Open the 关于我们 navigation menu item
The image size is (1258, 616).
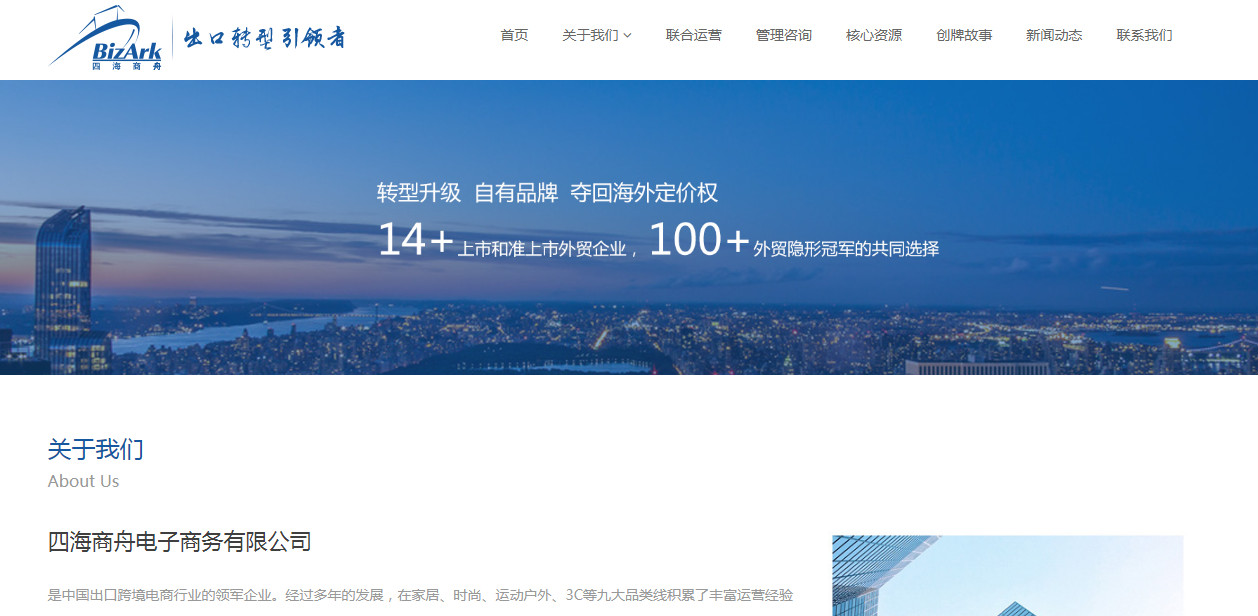click(590, 35)
